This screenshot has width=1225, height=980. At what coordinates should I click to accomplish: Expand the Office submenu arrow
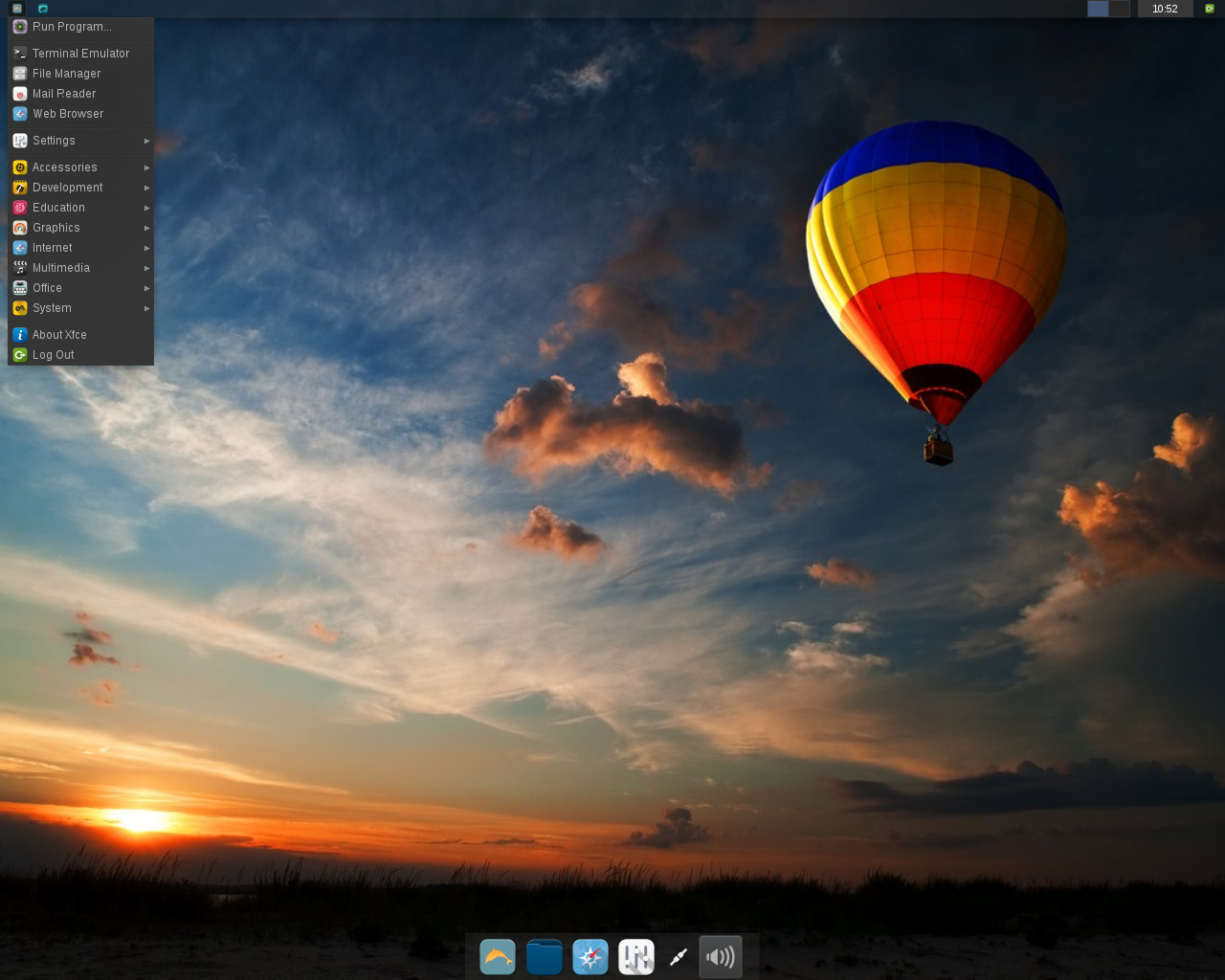(147, 288)
